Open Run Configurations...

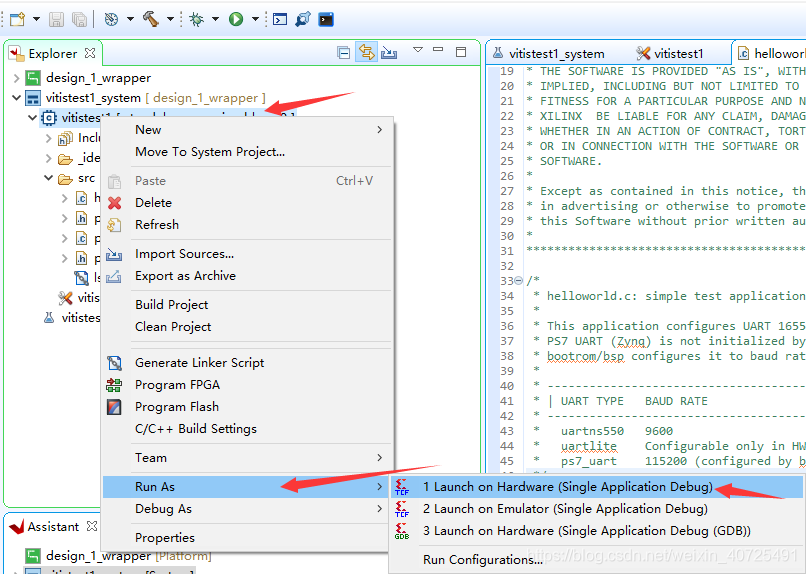coord(596,560)
